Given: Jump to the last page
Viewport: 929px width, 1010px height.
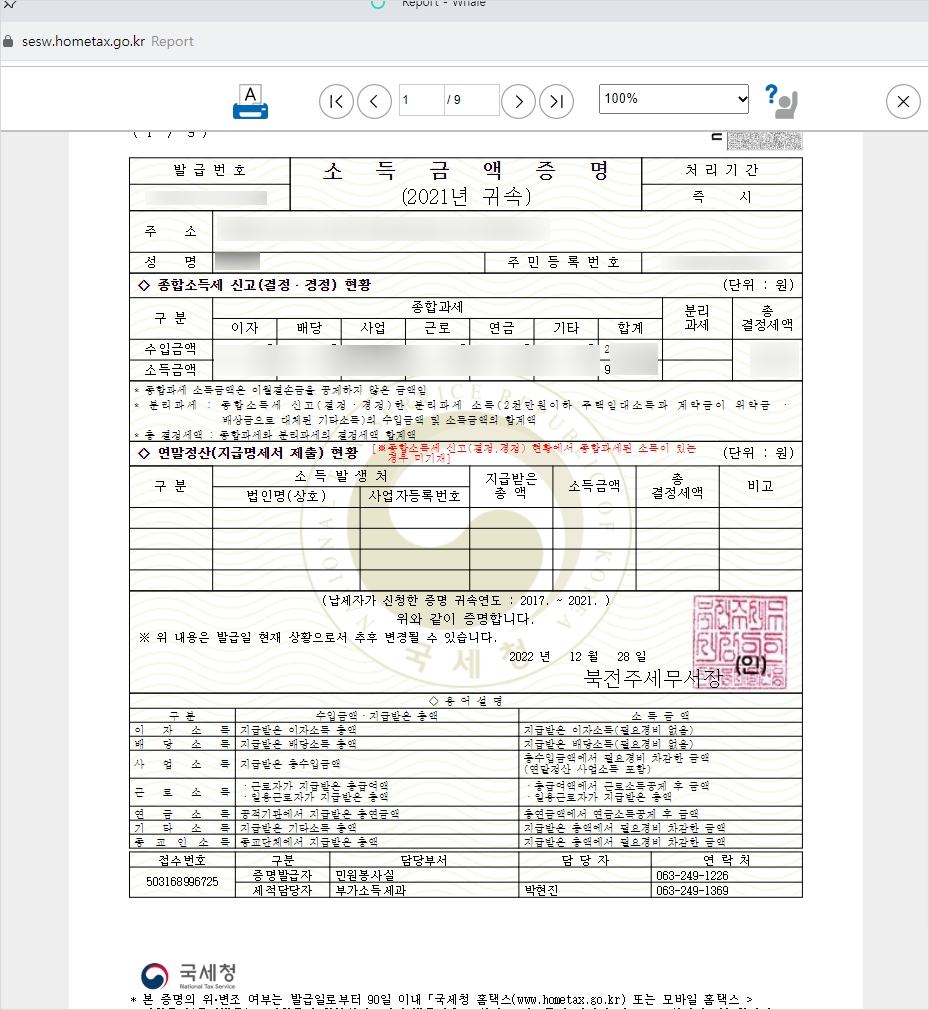Looking at the screenshot, I should pos(557,101).
